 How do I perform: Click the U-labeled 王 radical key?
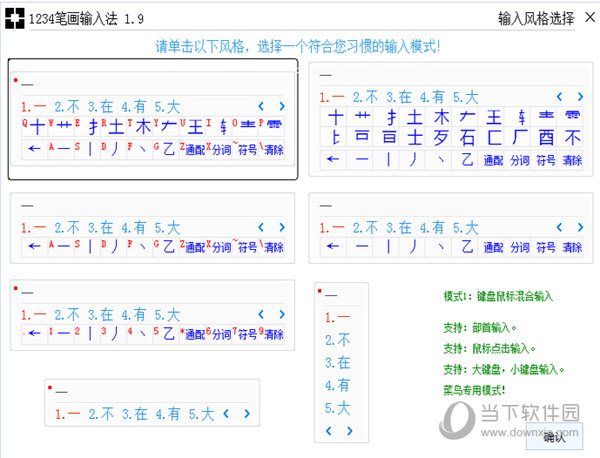point(192,126)
